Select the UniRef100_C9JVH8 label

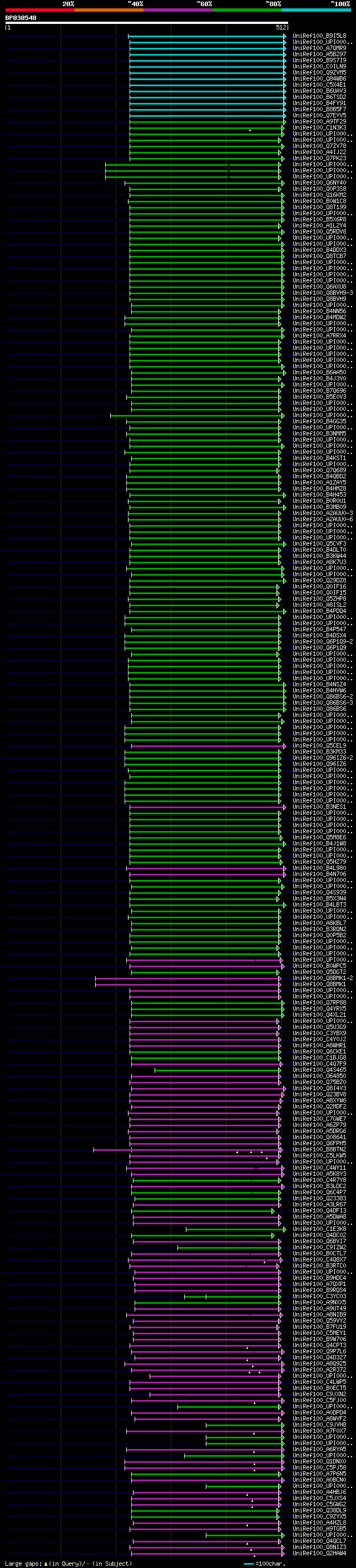click(x=319, y=1424)
